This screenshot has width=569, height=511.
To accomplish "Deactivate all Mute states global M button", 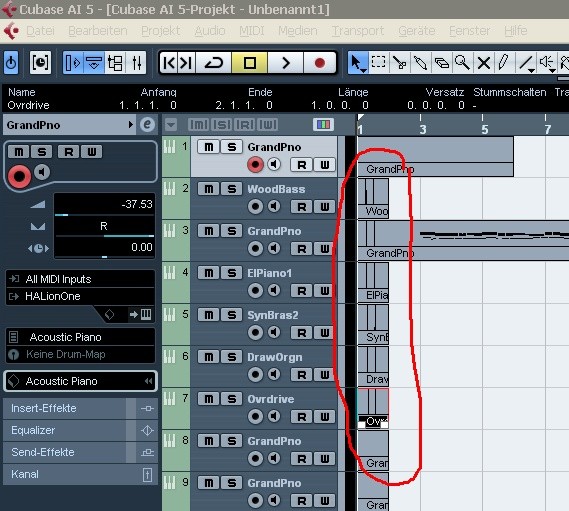I will (198, 124).
